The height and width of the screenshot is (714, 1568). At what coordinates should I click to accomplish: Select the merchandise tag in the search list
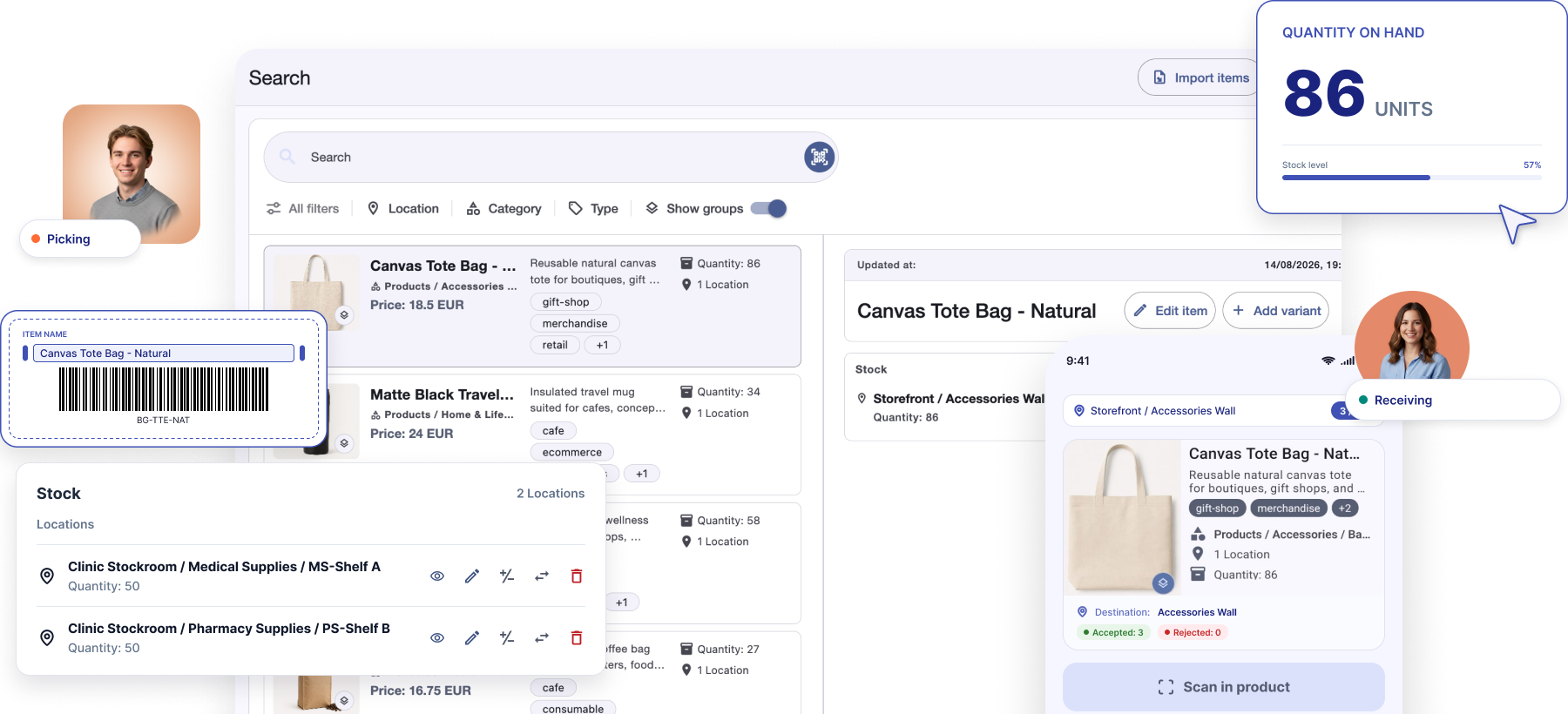point(575,324)
